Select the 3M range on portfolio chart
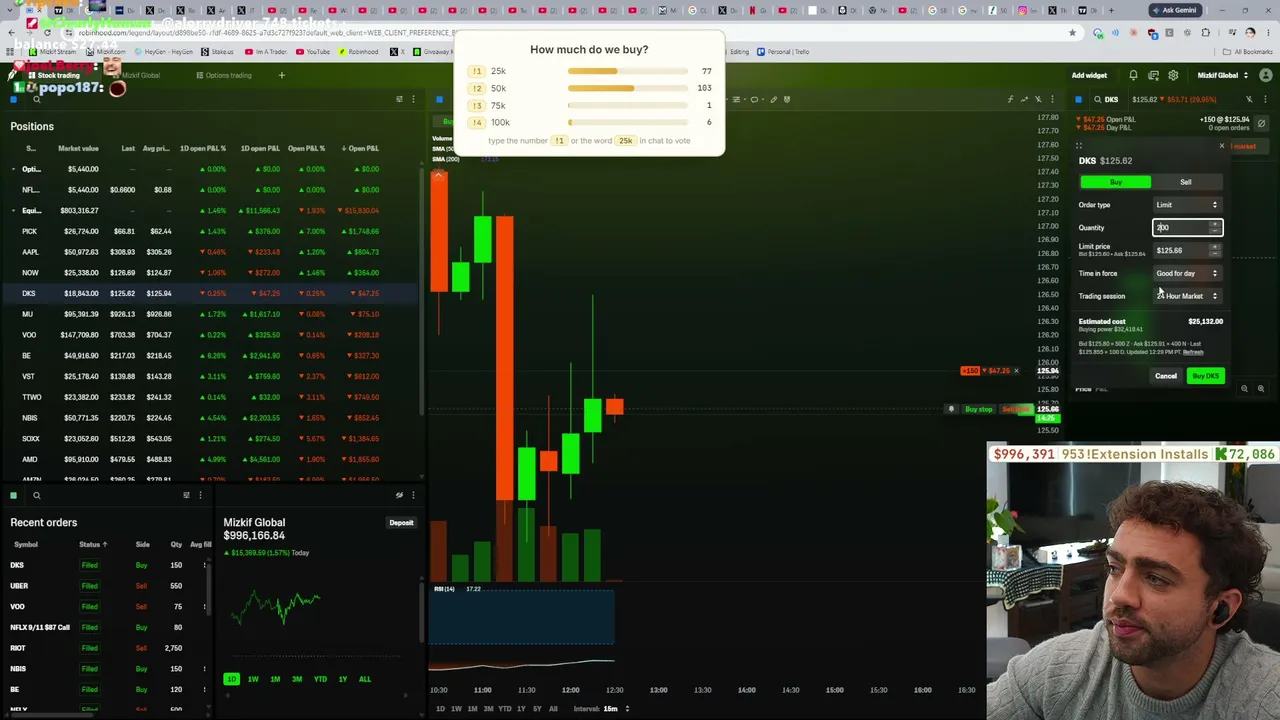The image size is (1280, 720). [297, 679]
